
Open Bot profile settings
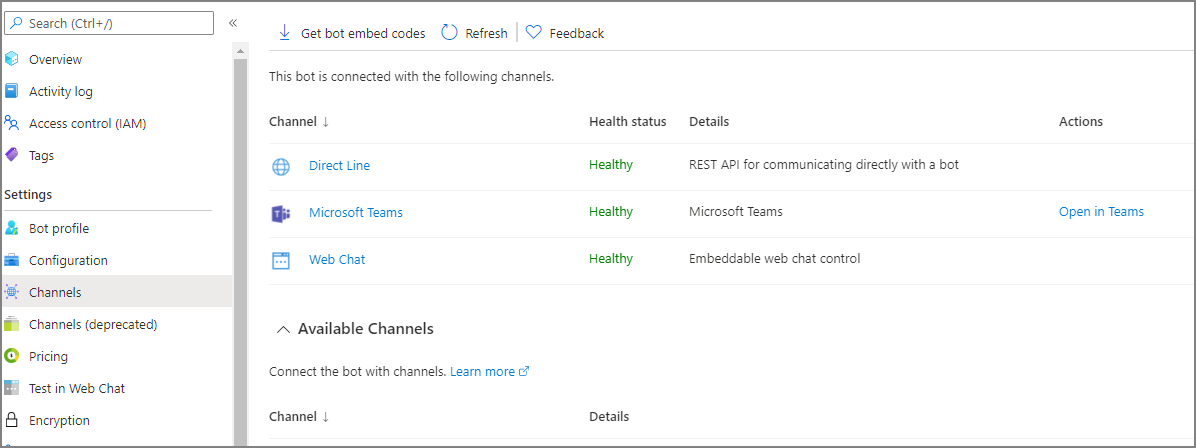[x=58, y=228]
